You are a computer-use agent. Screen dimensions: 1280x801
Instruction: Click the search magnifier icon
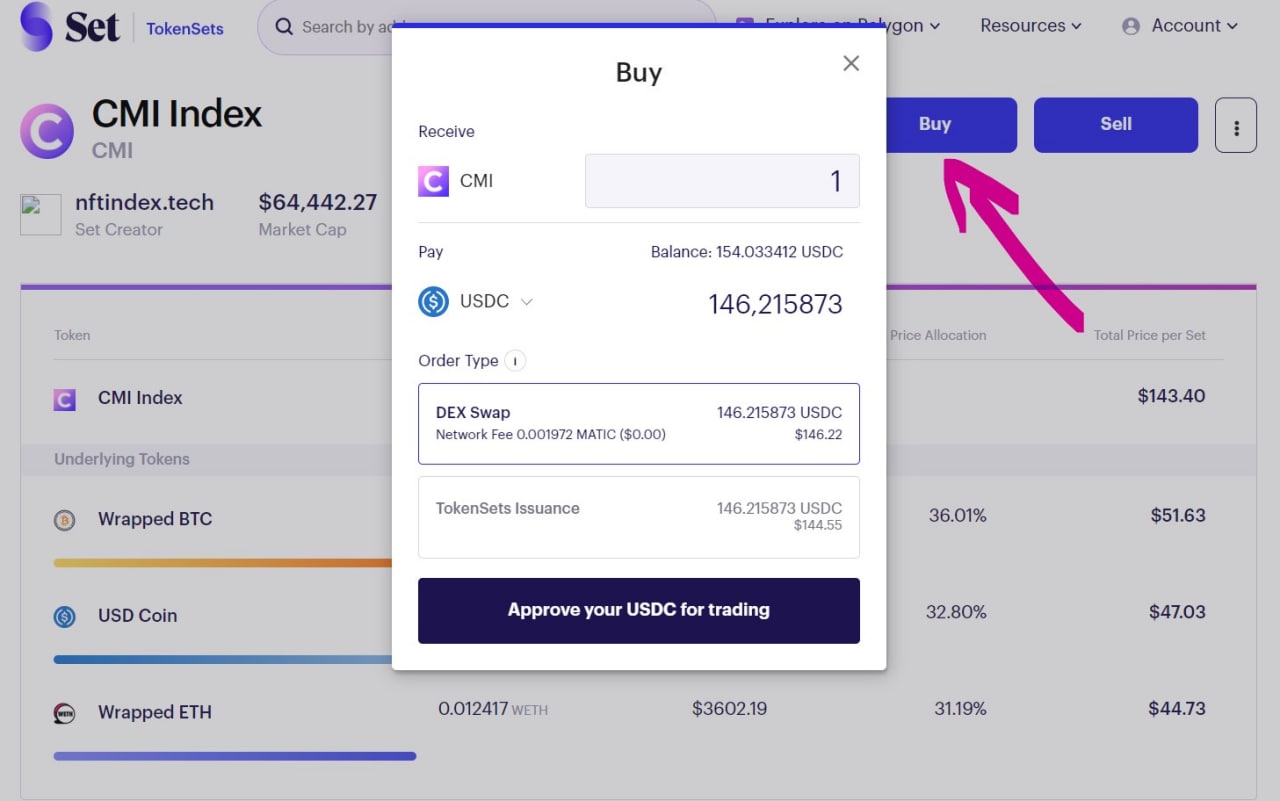tap(285, 27)
